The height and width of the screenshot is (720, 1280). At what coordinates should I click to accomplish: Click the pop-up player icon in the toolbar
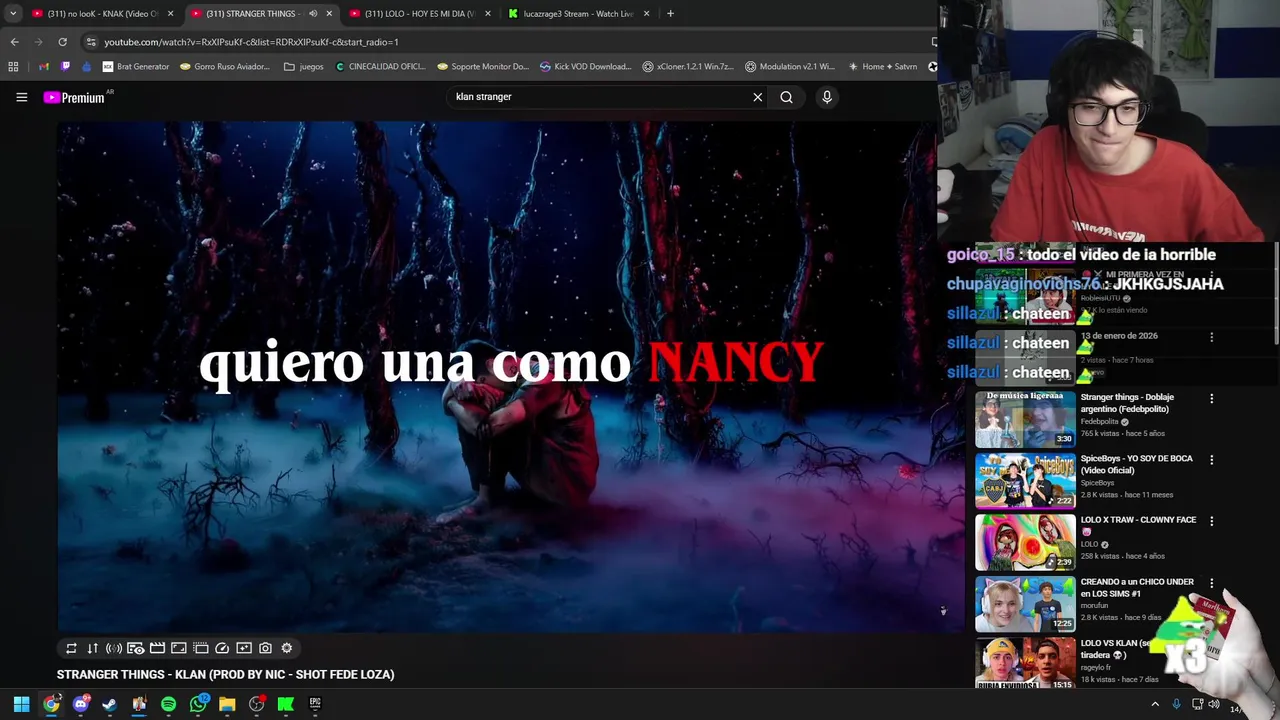coord(200,648)
